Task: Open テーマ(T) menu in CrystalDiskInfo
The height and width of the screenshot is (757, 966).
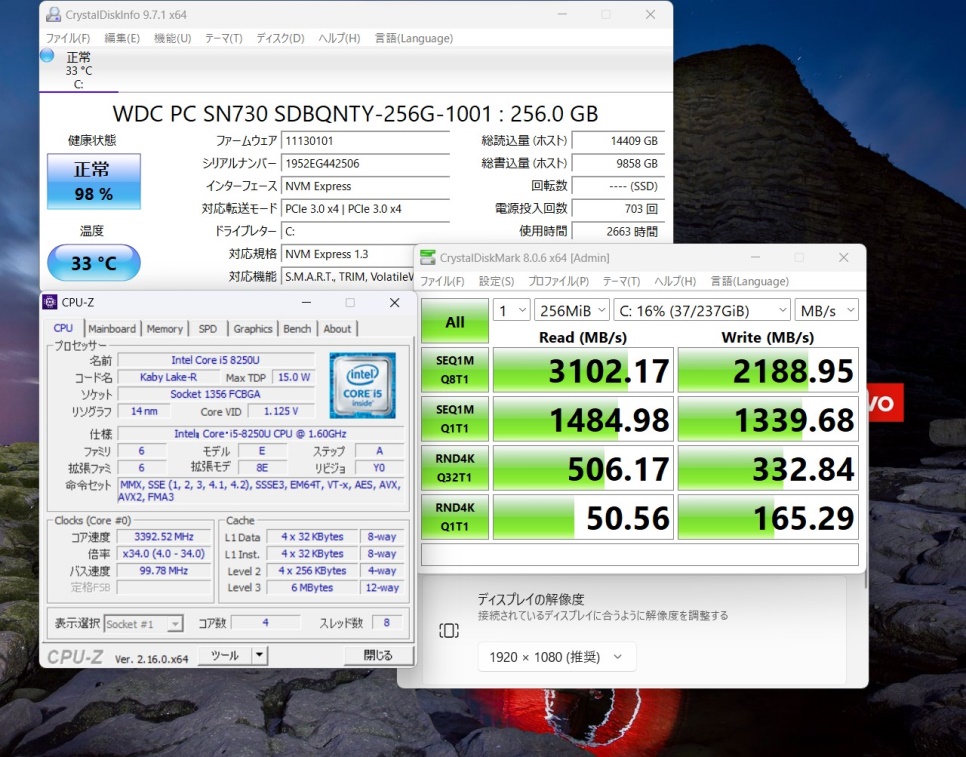Action: [x=224, y=38]
